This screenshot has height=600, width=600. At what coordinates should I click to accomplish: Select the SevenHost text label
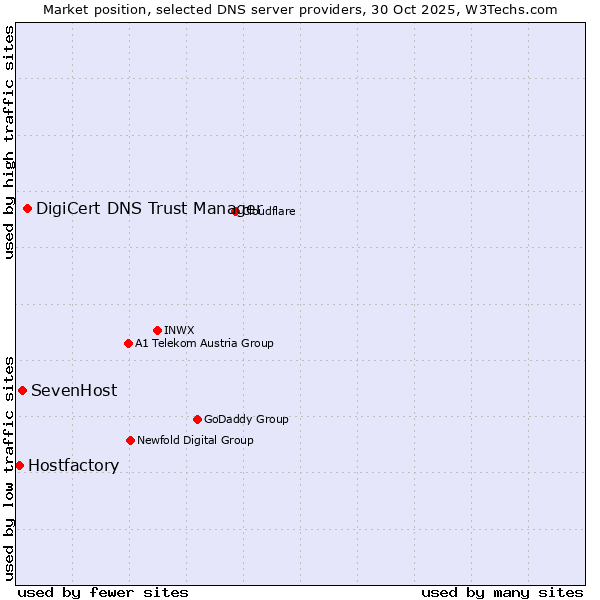coord(74,390)
